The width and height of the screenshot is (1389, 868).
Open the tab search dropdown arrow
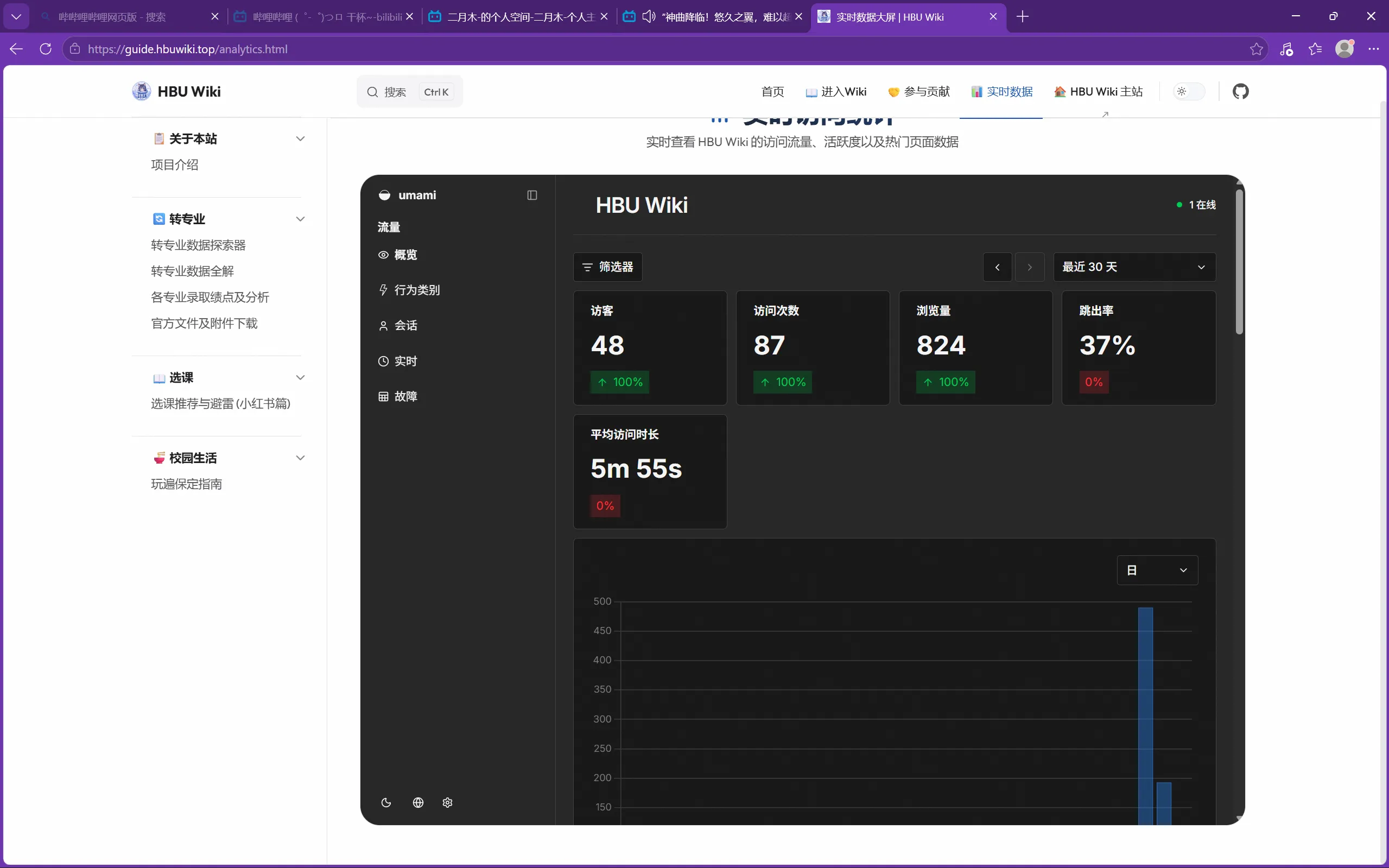(16, 17)
